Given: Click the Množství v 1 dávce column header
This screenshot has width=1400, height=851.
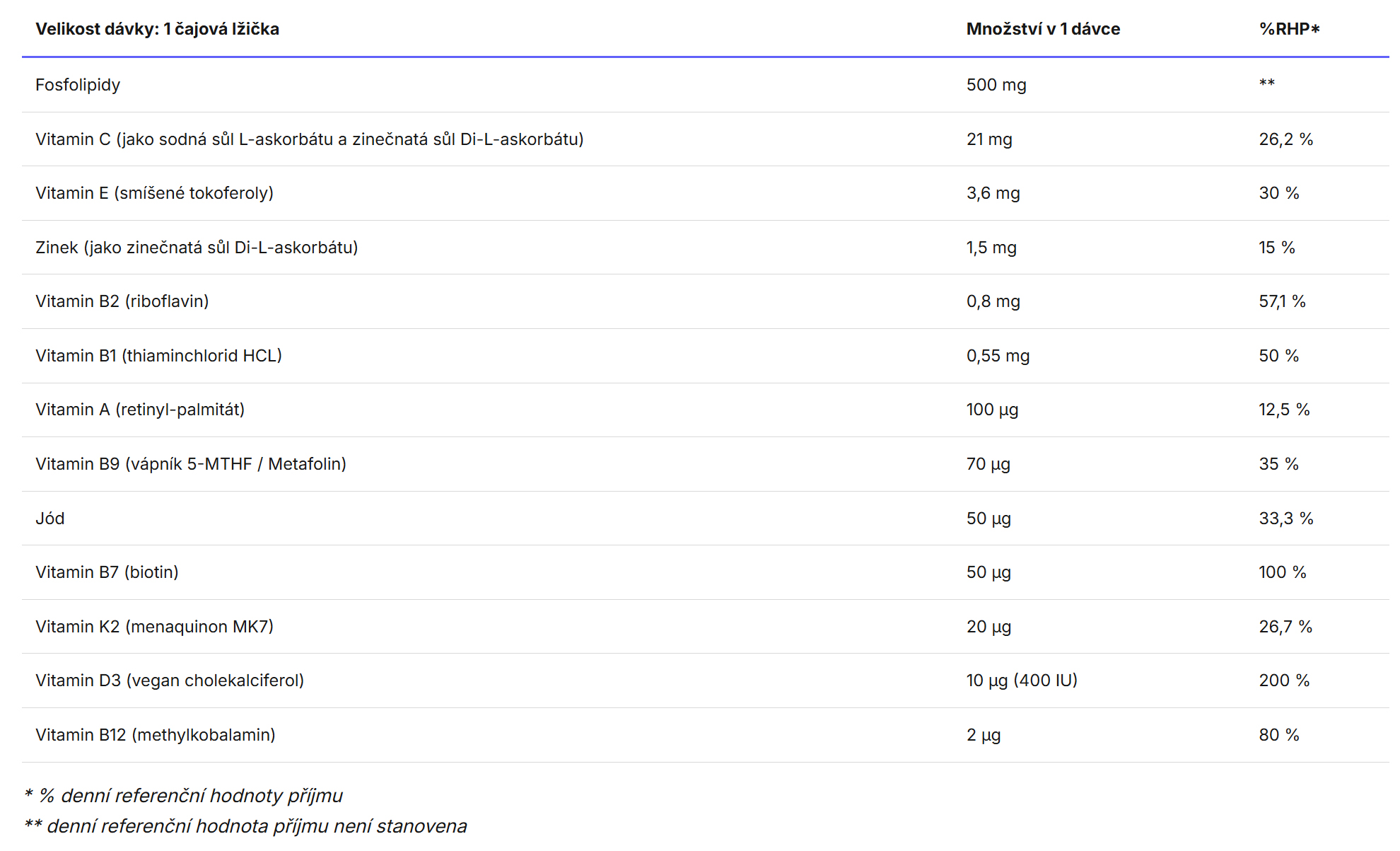Looking at the screenshot, I should tap(1043, 29).
